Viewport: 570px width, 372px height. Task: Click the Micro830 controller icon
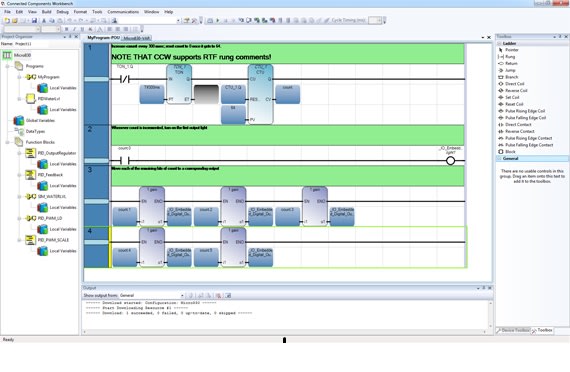click(7, 55)
